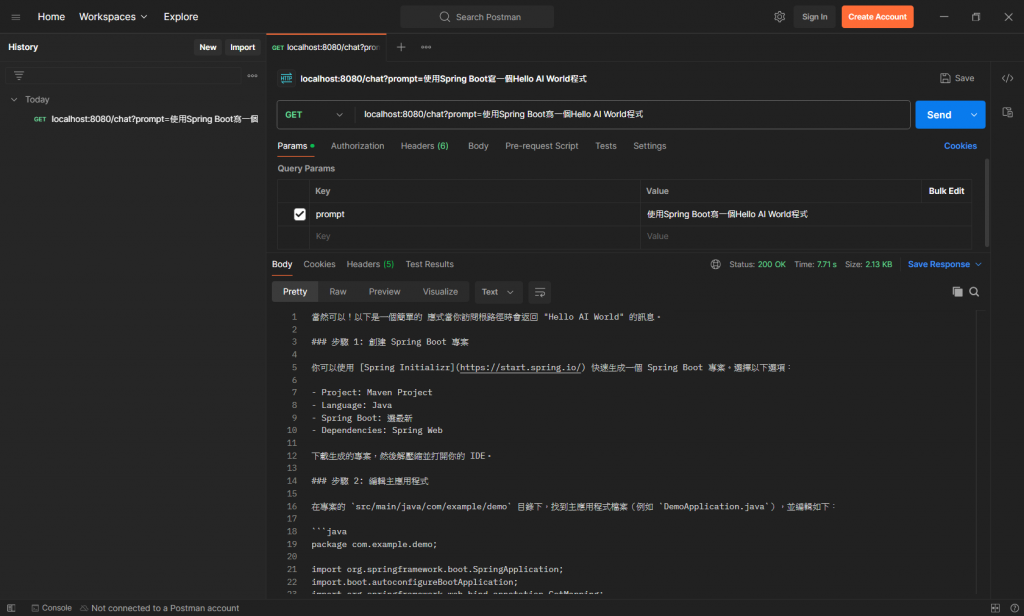Click the Create Account button

tap(877, 17)
